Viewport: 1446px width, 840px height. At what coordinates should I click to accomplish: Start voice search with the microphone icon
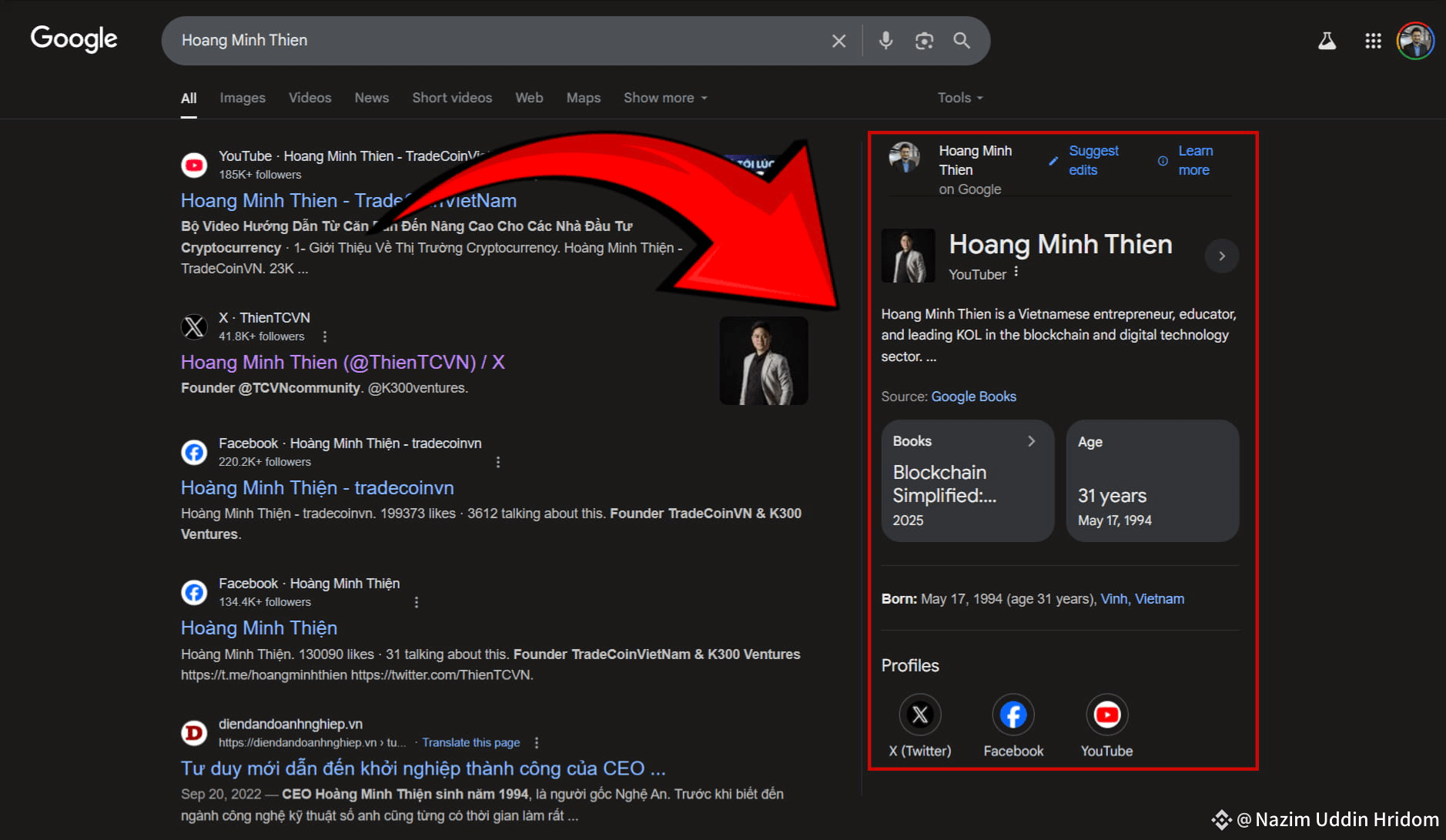[x=885, y=41]
